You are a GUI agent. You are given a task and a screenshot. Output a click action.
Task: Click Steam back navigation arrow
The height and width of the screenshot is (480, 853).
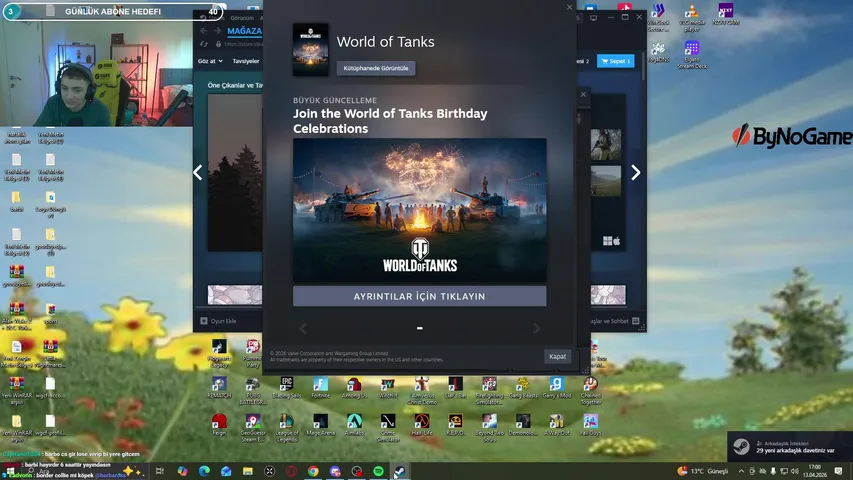point(204,31)
